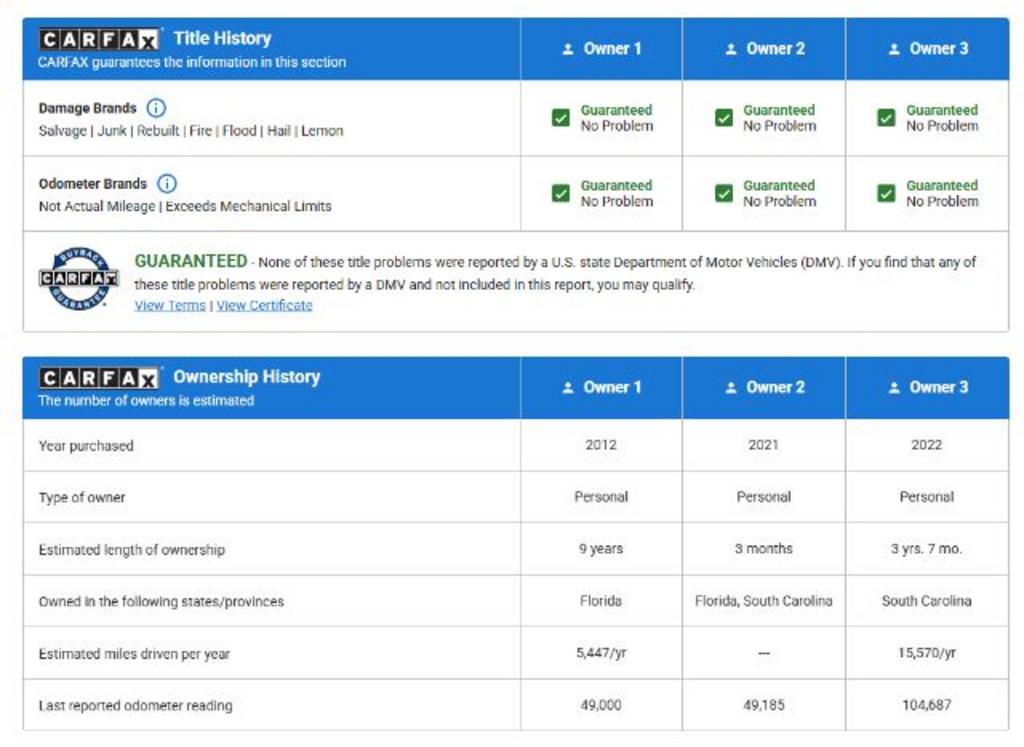Click Owner 2 person icon in Title History
Screen dimensions: 1024x747
[x=731, y=49]
